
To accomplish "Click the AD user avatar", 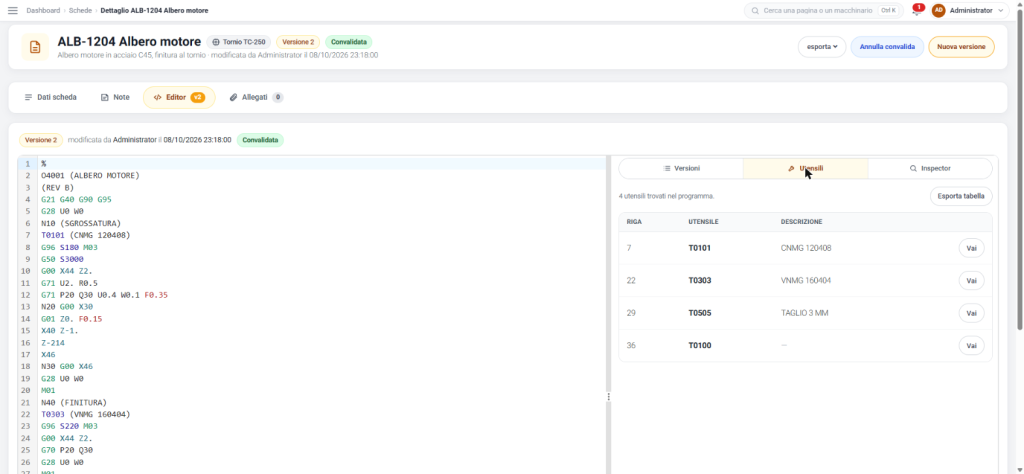I will [x=938, y=10].
